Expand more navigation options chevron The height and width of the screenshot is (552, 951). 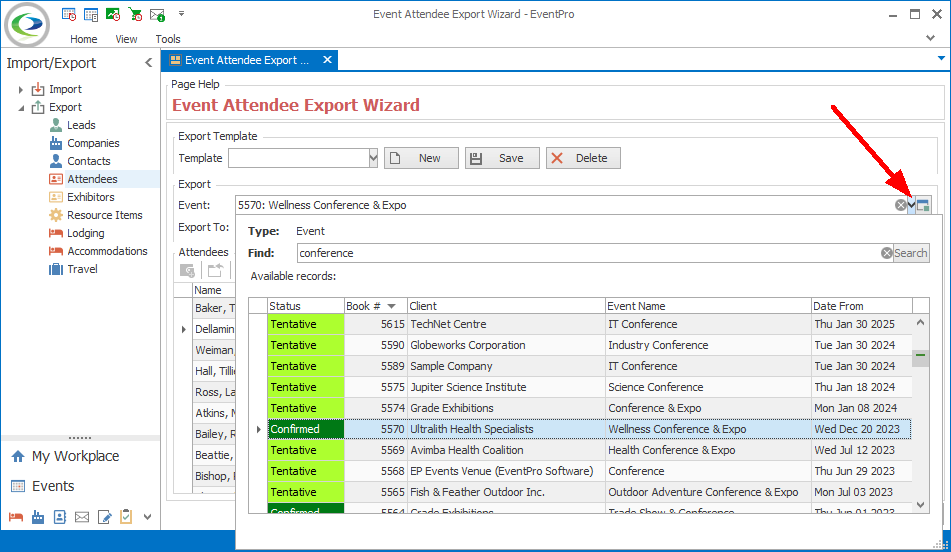pos(147,517)
